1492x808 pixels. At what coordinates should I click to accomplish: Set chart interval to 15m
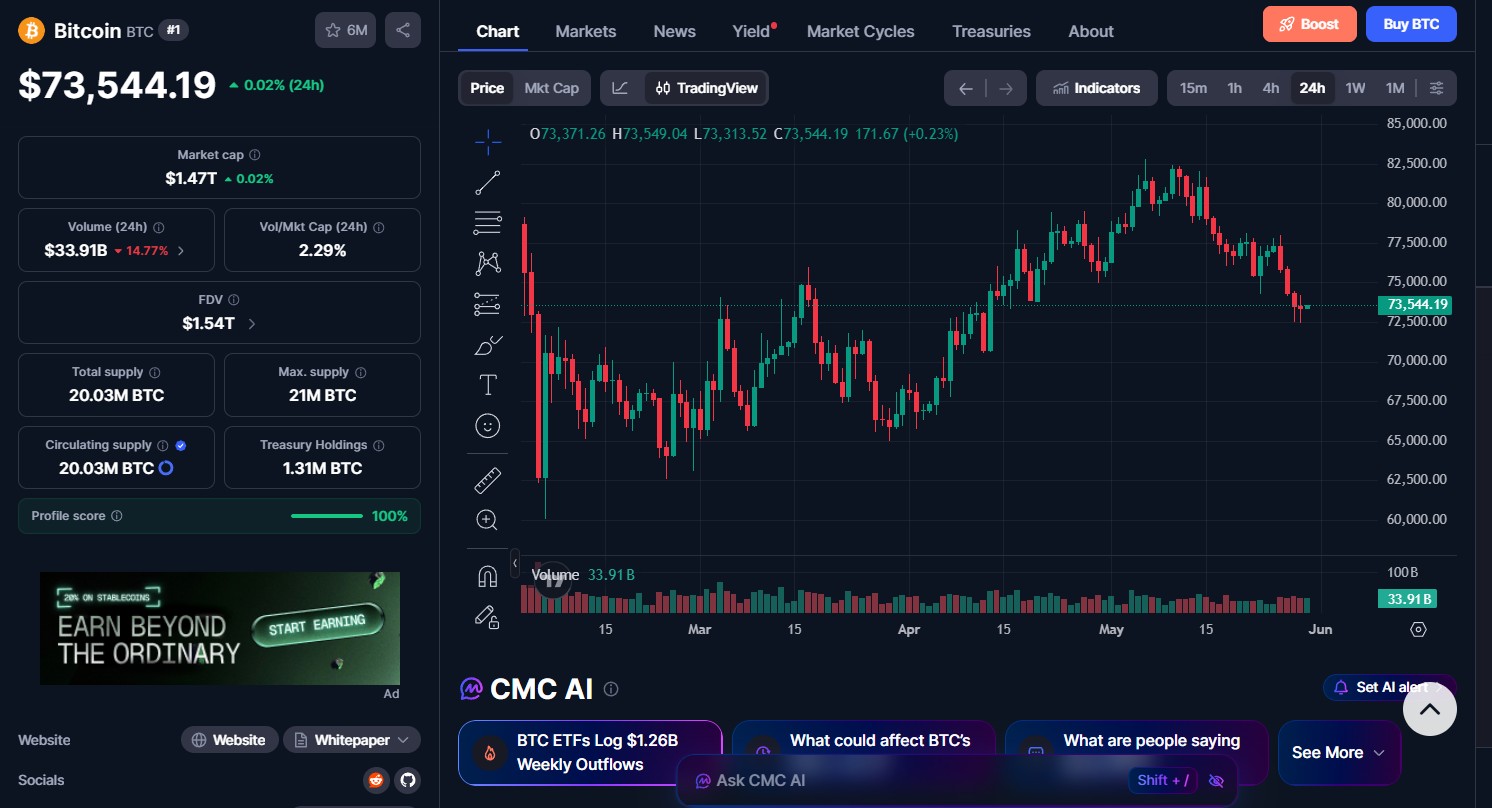tap(1193, 88)
